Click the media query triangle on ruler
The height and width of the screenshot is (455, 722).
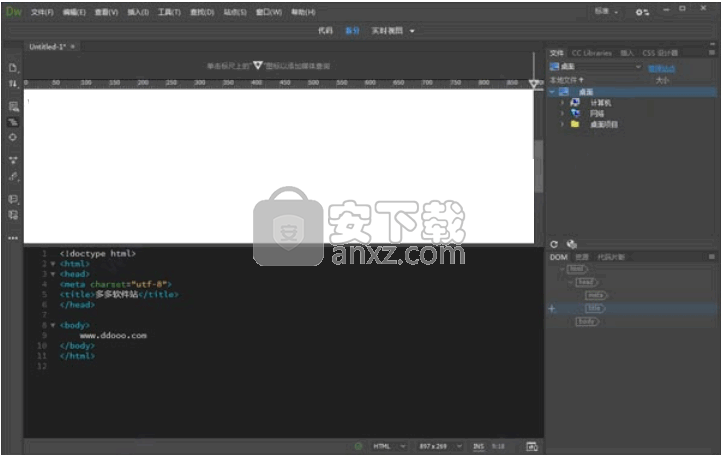257,65
